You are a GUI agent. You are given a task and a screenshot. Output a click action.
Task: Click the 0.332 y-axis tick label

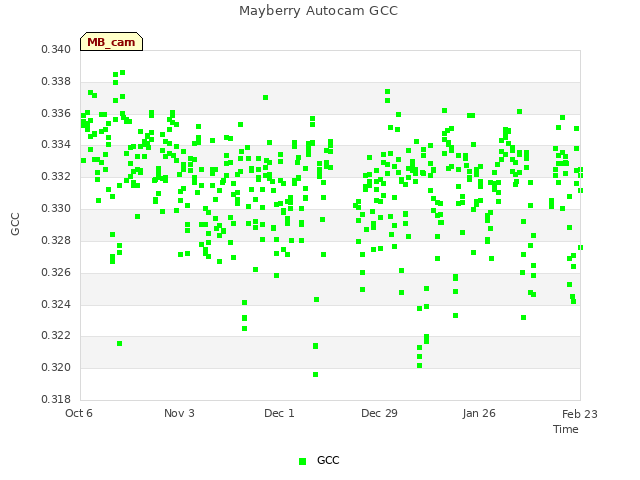coord(56,176)
